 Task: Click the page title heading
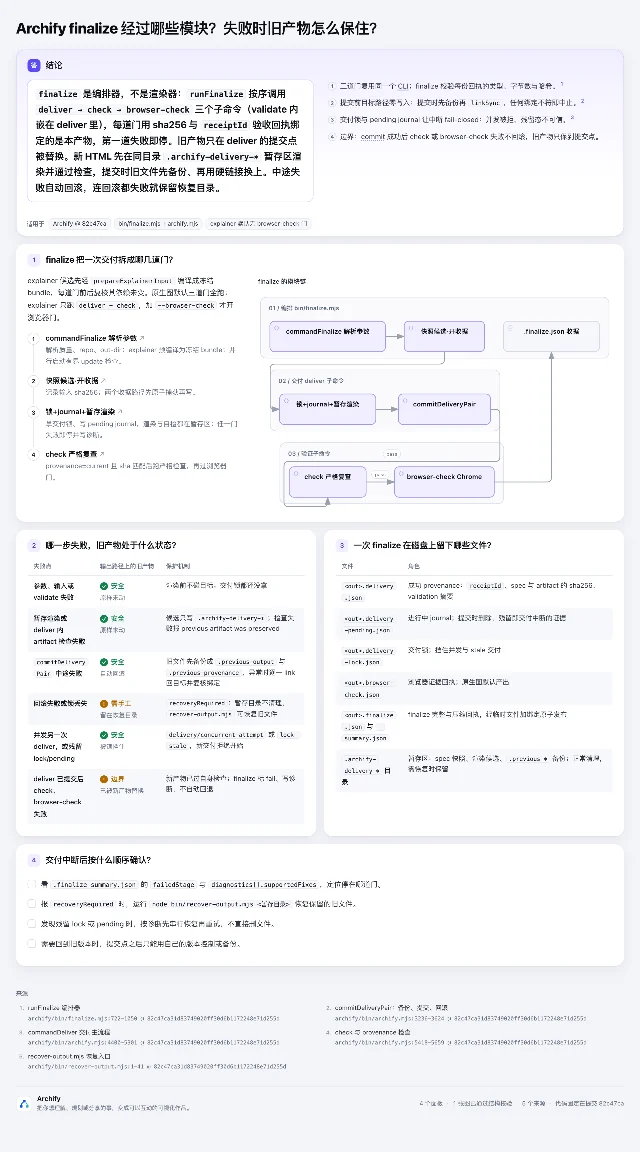coord(196,29)
